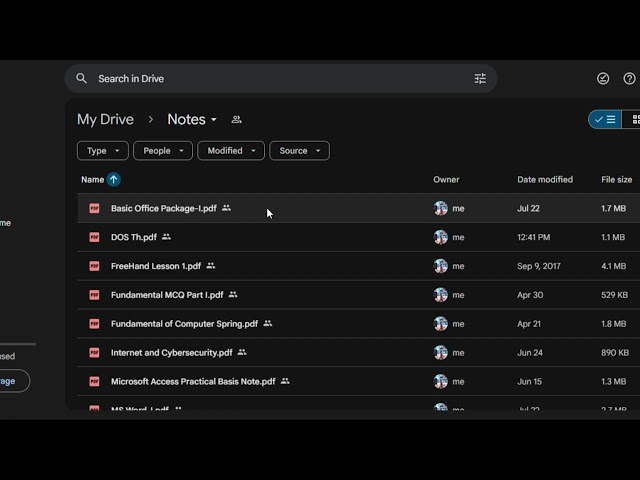The height and width of the screenshot is (480, 640).
Task: Click shared icon next to Microsoft Access Practical Basis Note.pdf
Action: coord(285,381)
